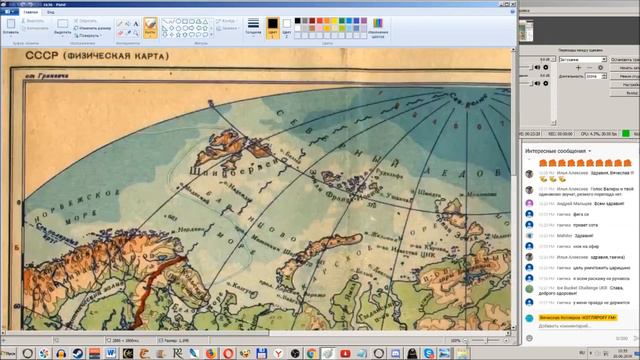
Task: Select the Pencil tool in Paint
Action: pos(120,24)
